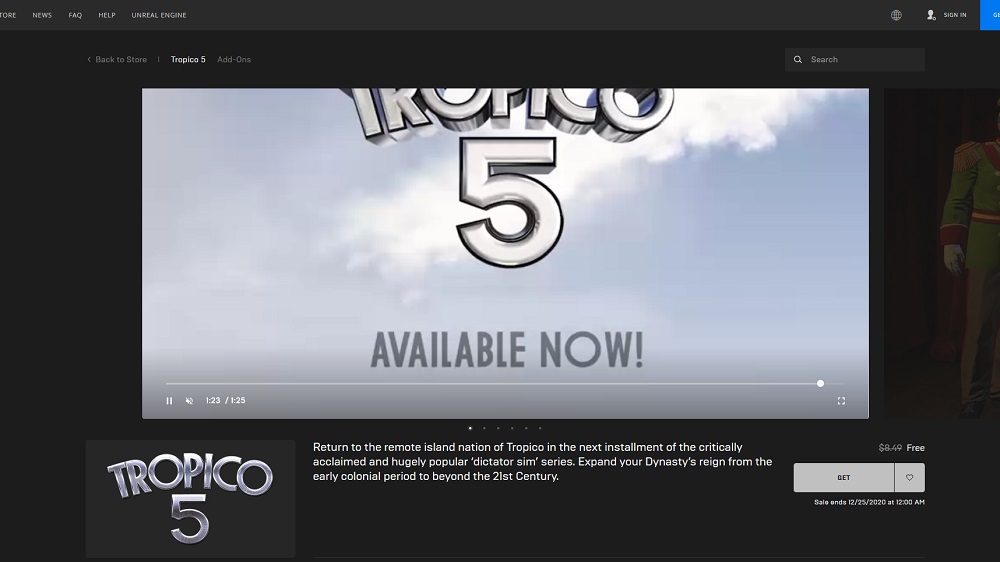Go to the last carousel dot
This screenshot has height=562, width=1000.
tap(540, 428)
